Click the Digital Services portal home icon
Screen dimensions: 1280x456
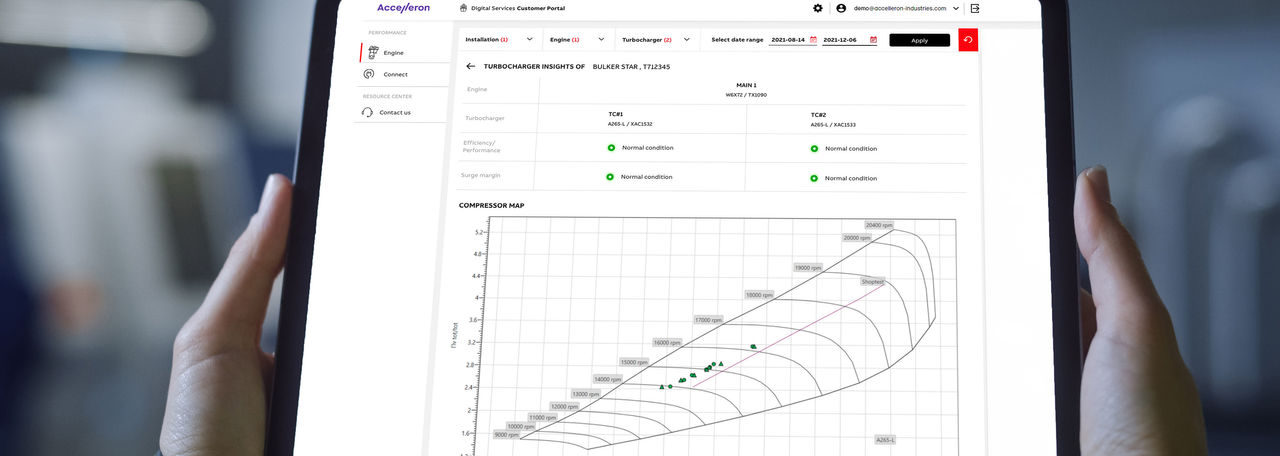pyautogui.click(x=463, y=8)
